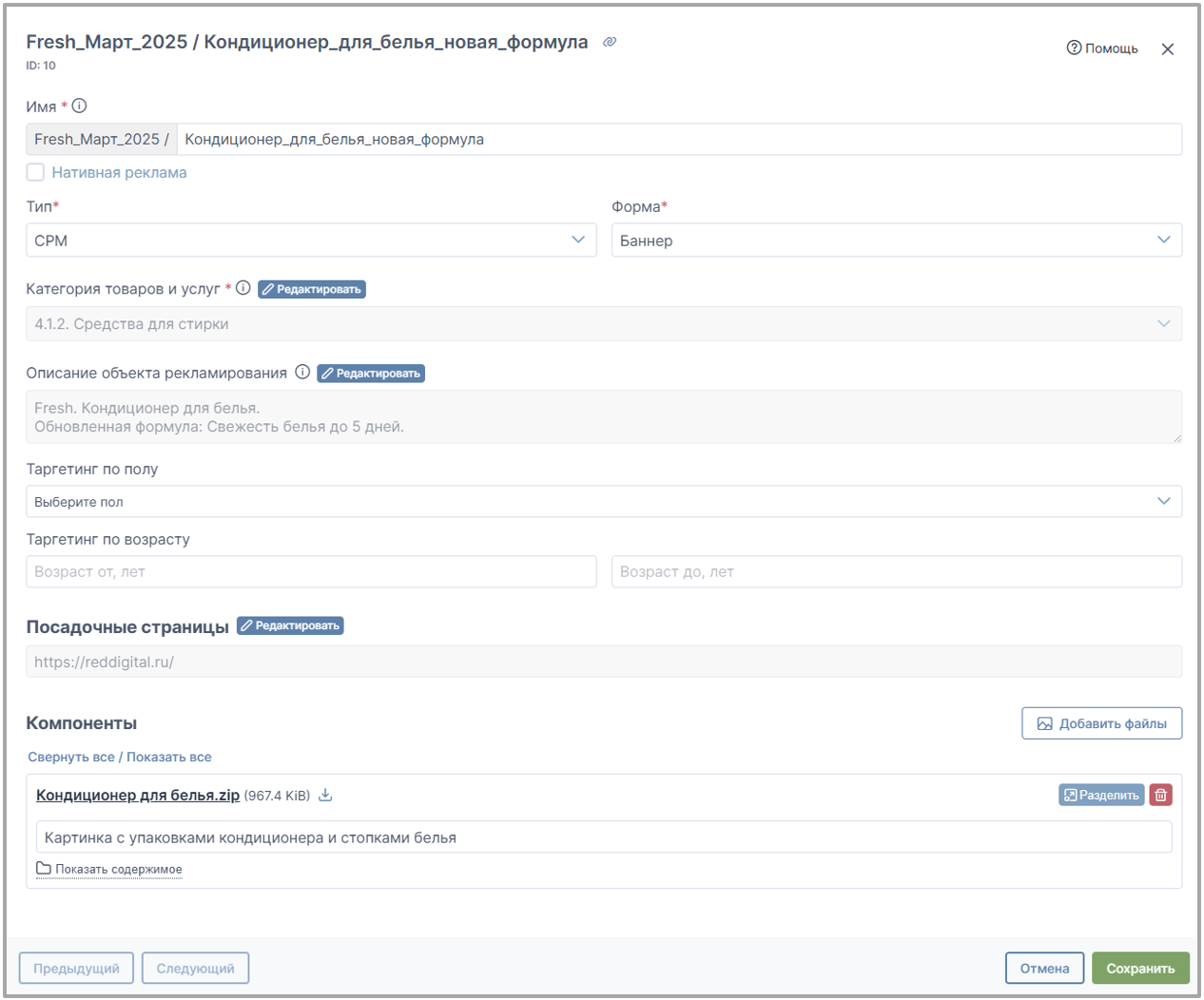Viewport: 1204px width, 1000px height.
Task: Click Показать все link
Action: [x=169, y=758]
